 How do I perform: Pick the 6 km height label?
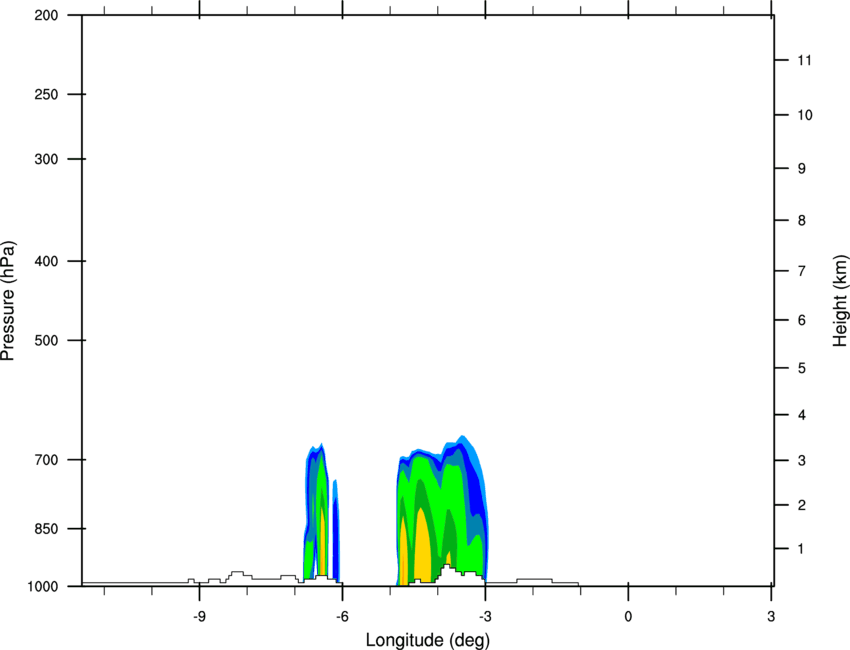click(802, 320)
